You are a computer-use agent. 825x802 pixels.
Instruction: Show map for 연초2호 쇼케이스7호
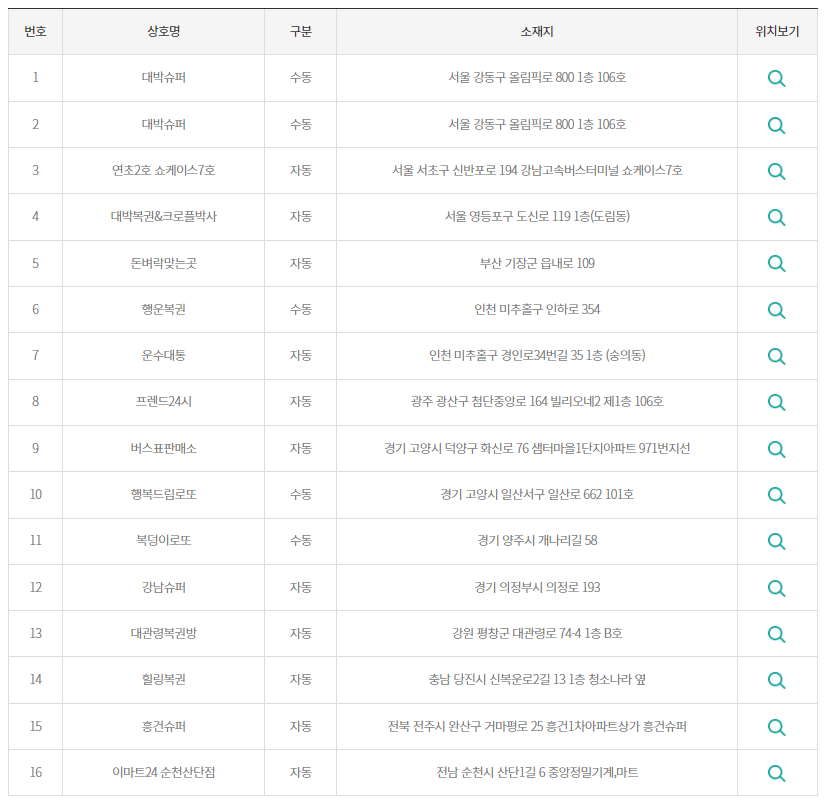pos(776,171)
